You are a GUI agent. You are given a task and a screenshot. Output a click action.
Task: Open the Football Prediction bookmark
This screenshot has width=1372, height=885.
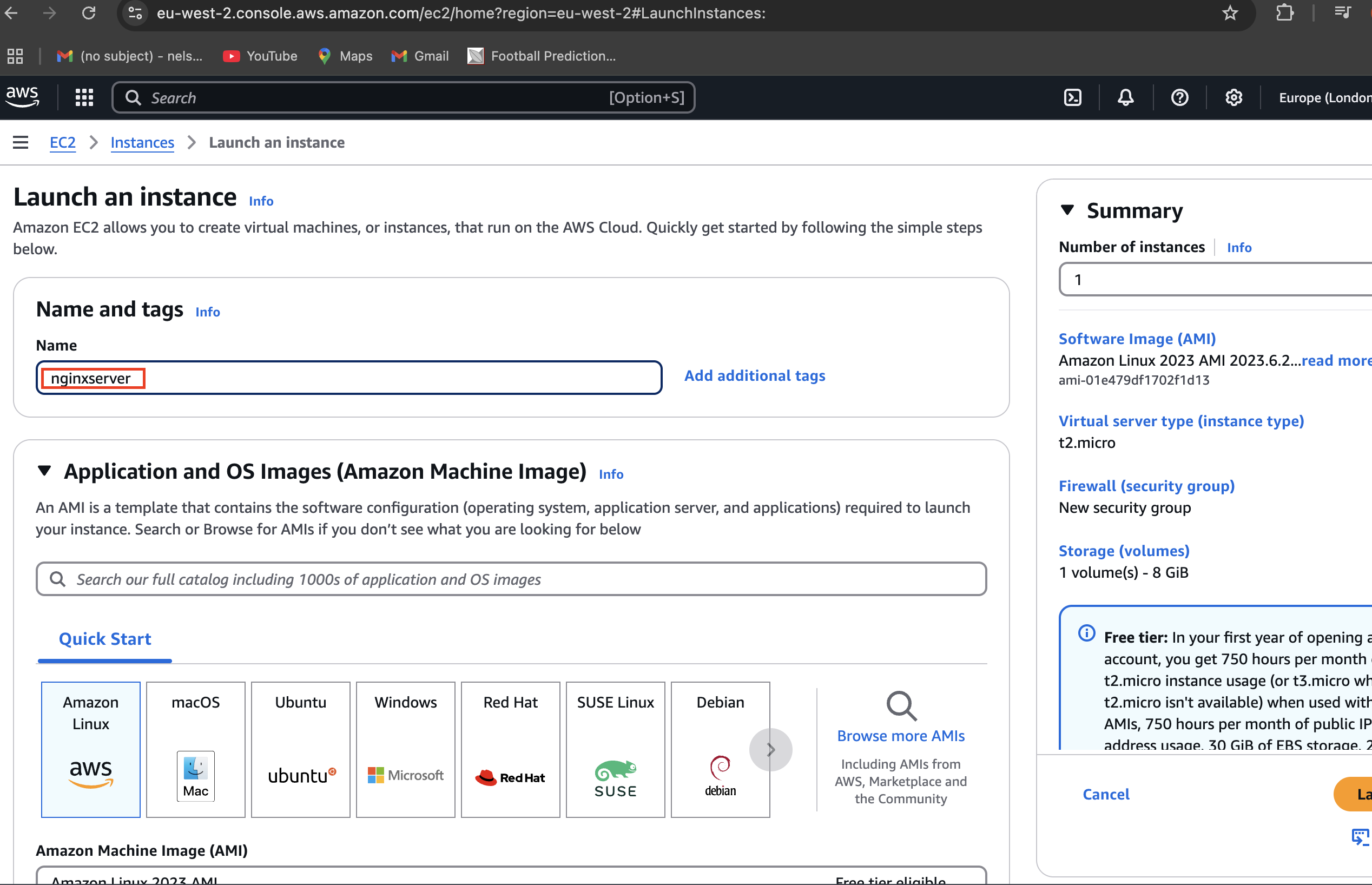[x=542, y=56]
